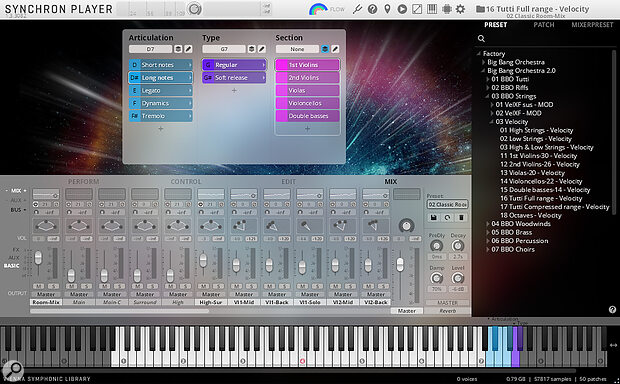This screenshot has width=620, height=384.
Task: Solo the V2-Back channel
Action: click(383, 286)
